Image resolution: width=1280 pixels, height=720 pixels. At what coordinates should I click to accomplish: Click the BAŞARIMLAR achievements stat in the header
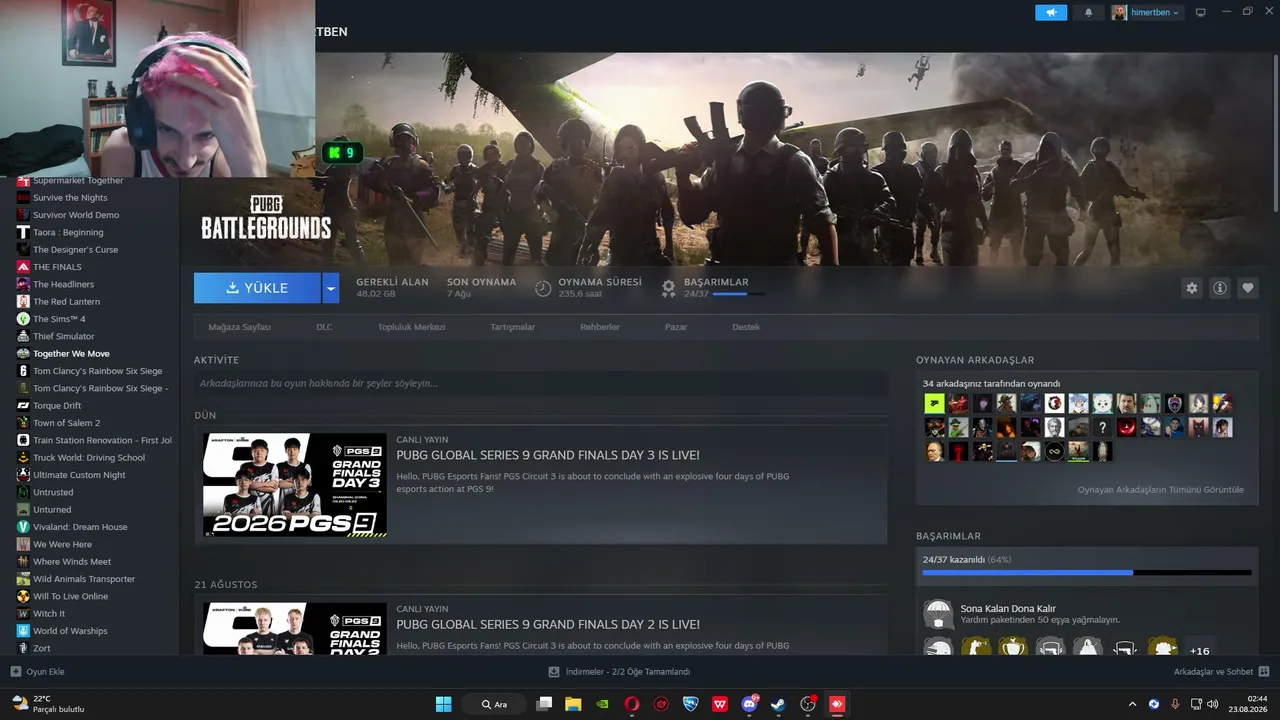(x=716, y=288)
